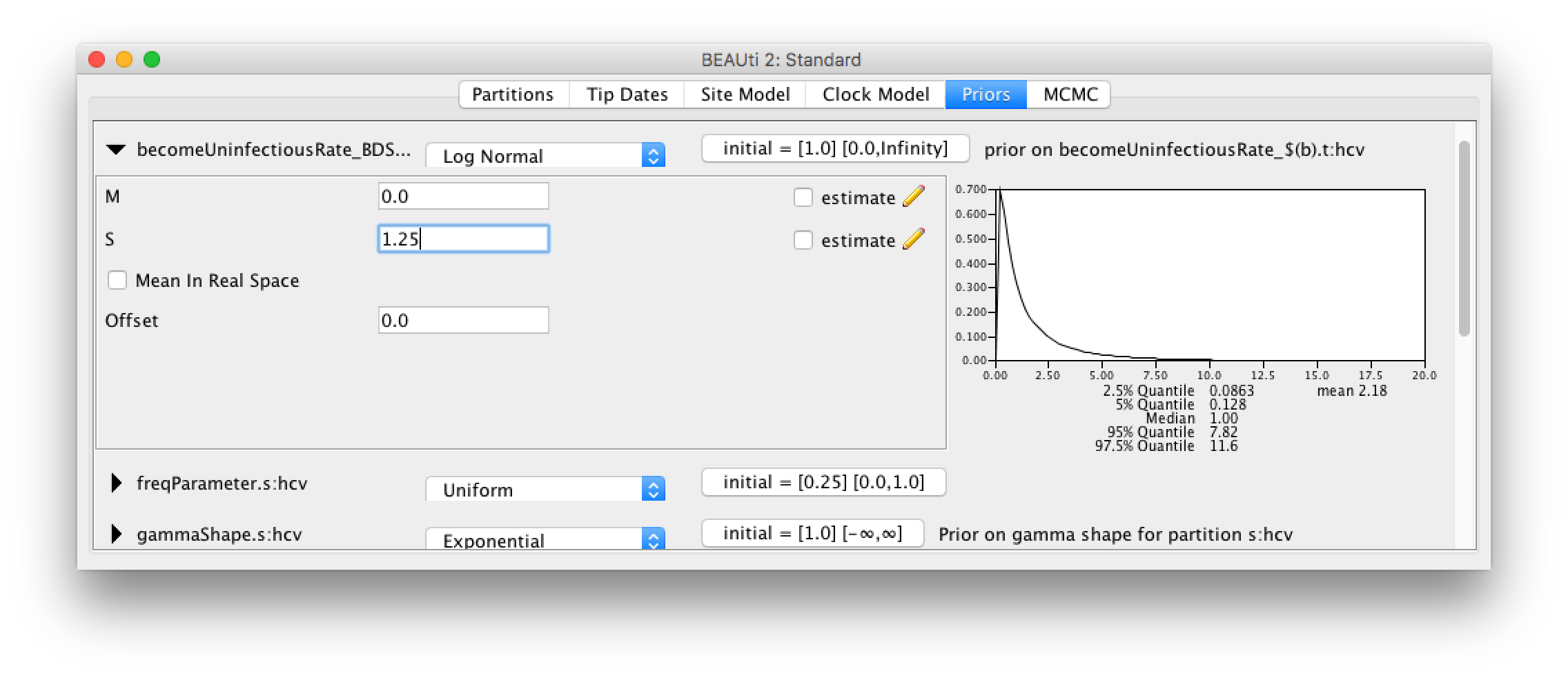Open Site Model tab
The image size is (1568, 680).
(x=745, y=94)
